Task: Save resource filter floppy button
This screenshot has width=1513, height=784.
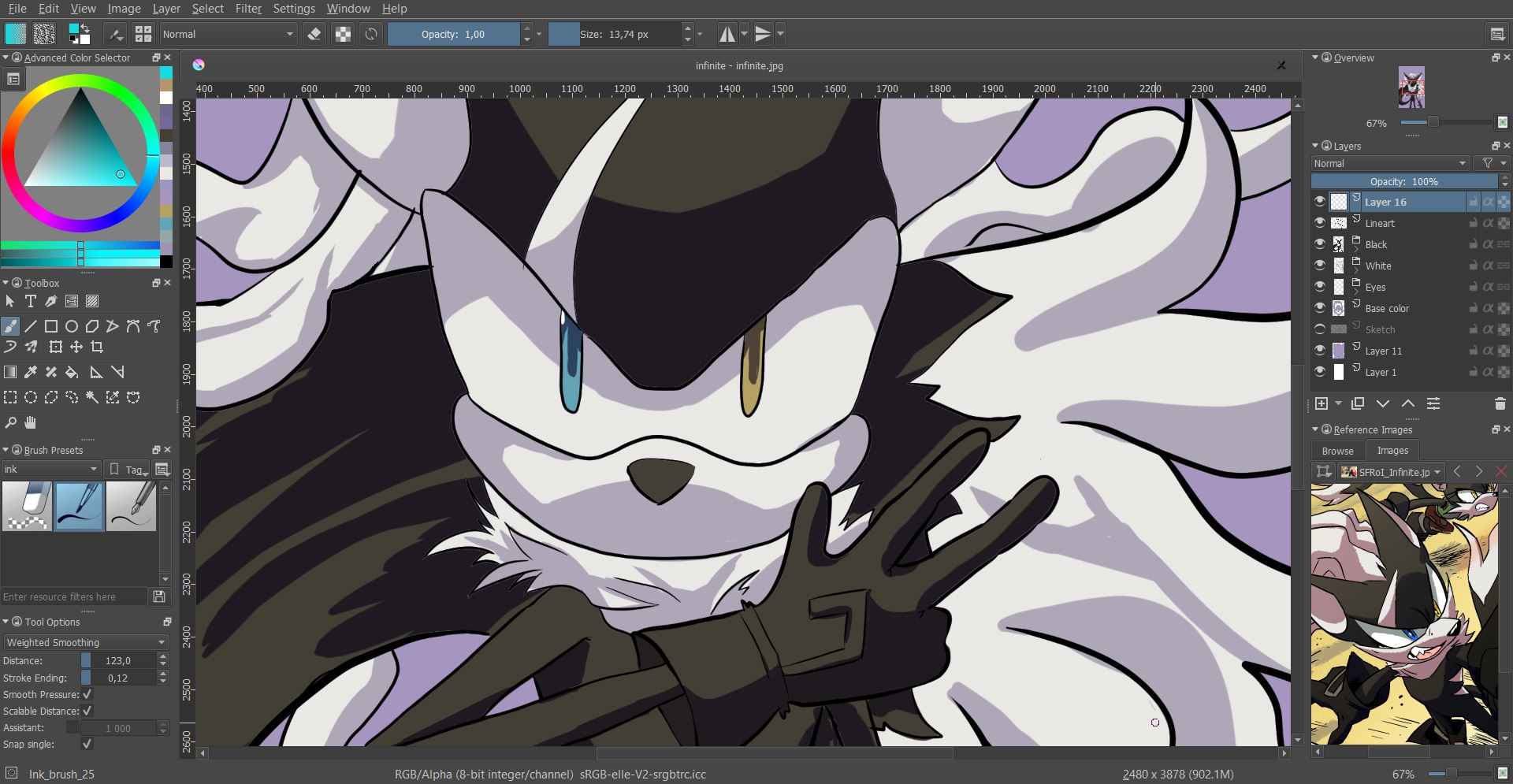Action: pos(159,596)
